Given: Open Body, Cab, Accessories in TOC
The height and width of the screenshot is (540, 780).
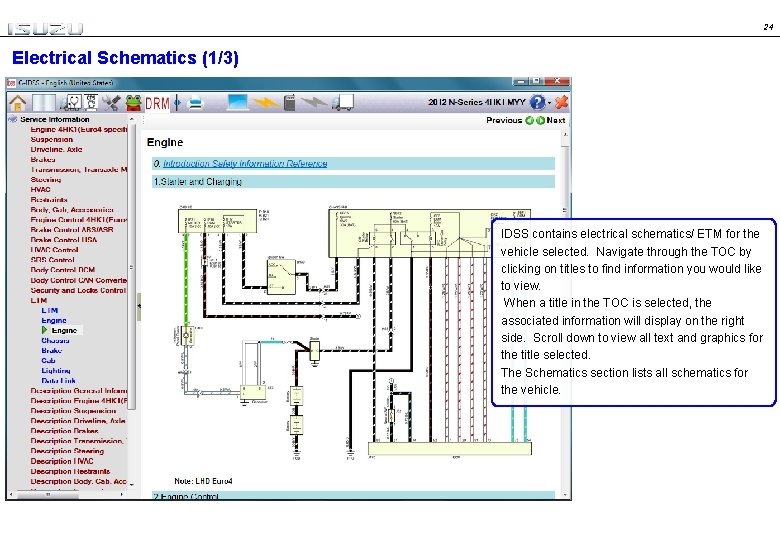Looking at the screenshot, I should click(72, 209).
